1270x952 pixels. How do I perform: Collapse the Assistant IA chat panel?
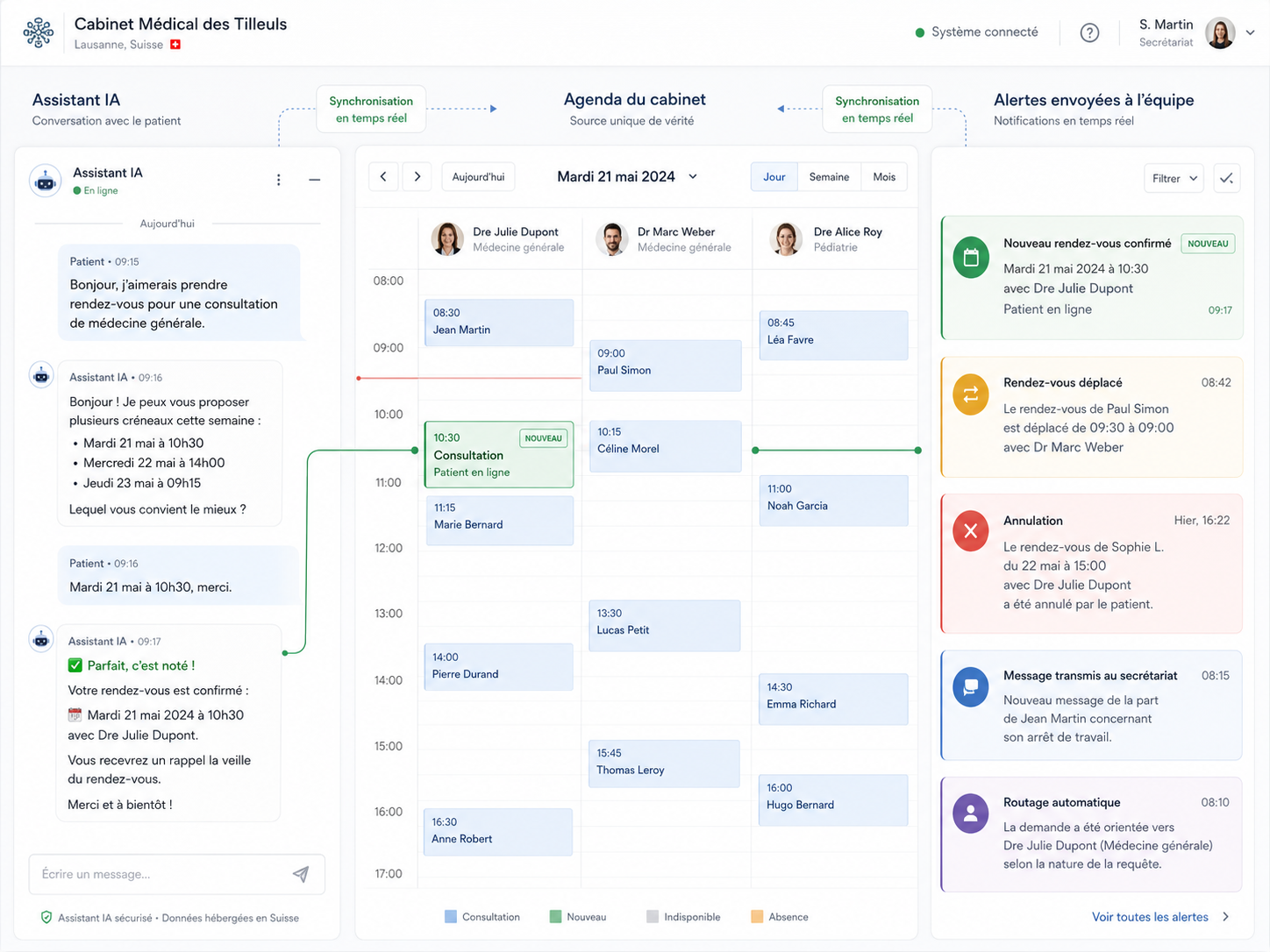click(314, 180)
